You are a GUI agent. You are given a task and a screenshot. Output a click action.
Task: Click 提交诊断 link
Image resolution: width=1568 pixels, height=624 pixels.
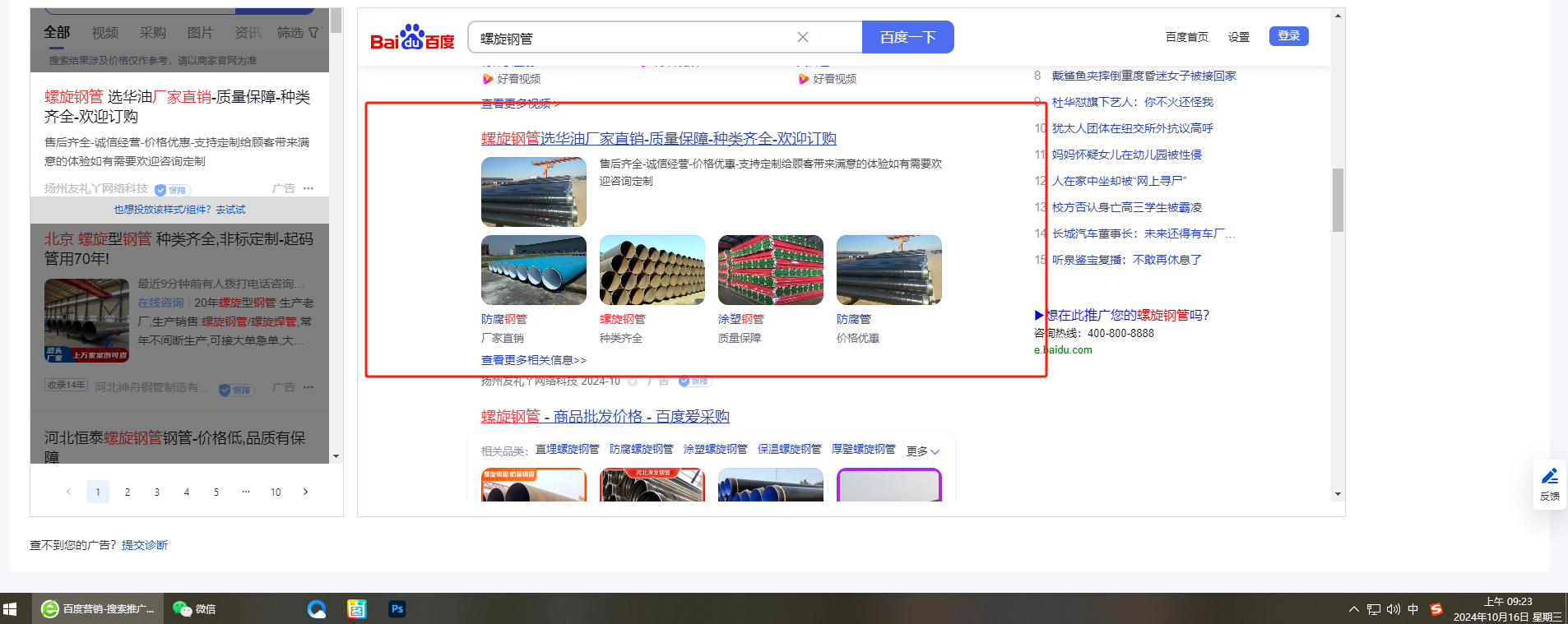coord(145,545)
